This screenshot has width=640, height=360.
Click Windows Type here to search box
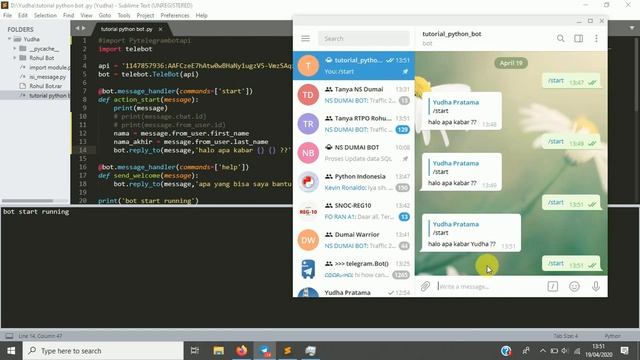pos(103,351)
